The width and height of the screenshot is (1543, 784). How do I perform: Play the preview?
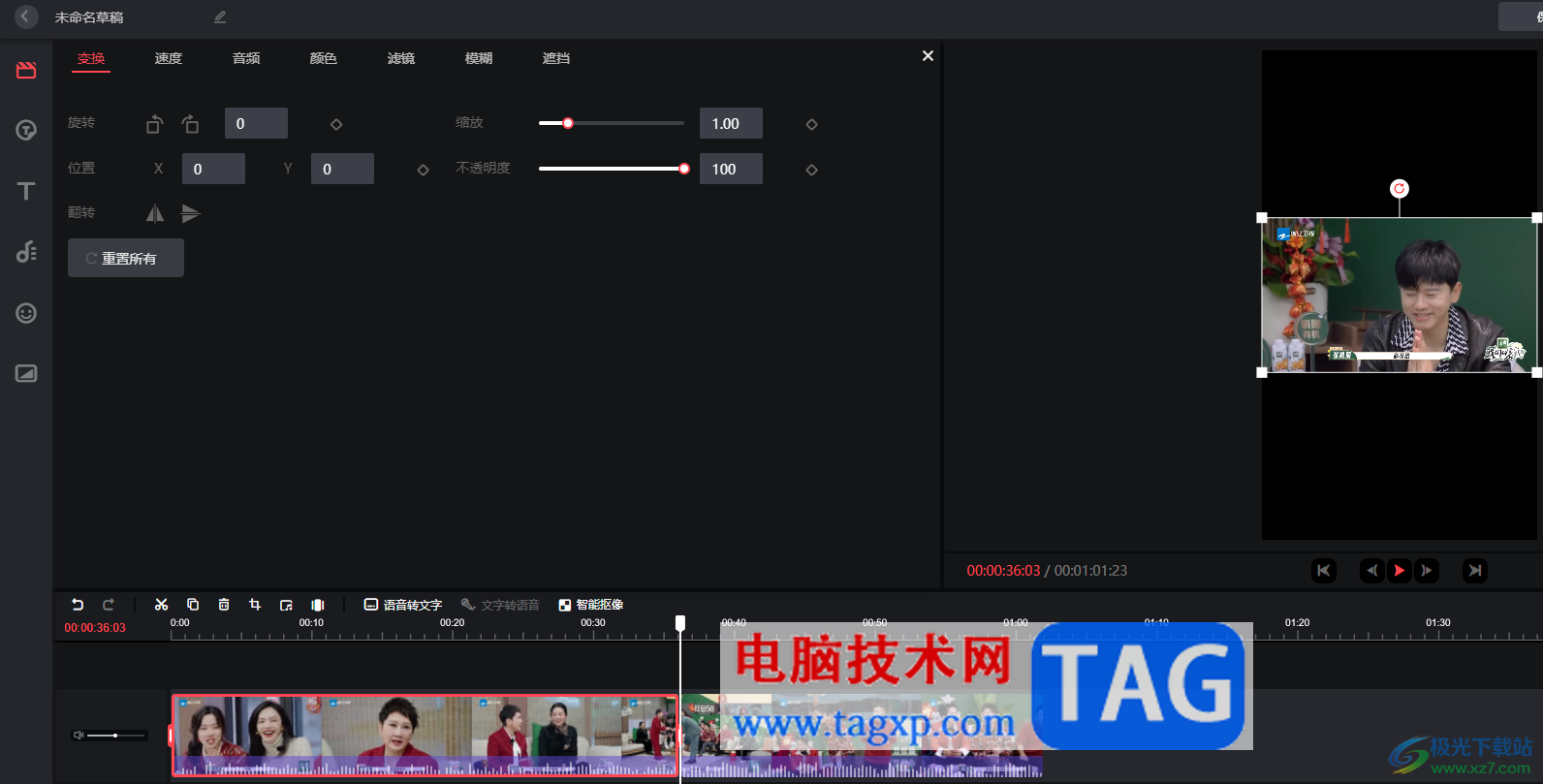(x=1400, y=571)
